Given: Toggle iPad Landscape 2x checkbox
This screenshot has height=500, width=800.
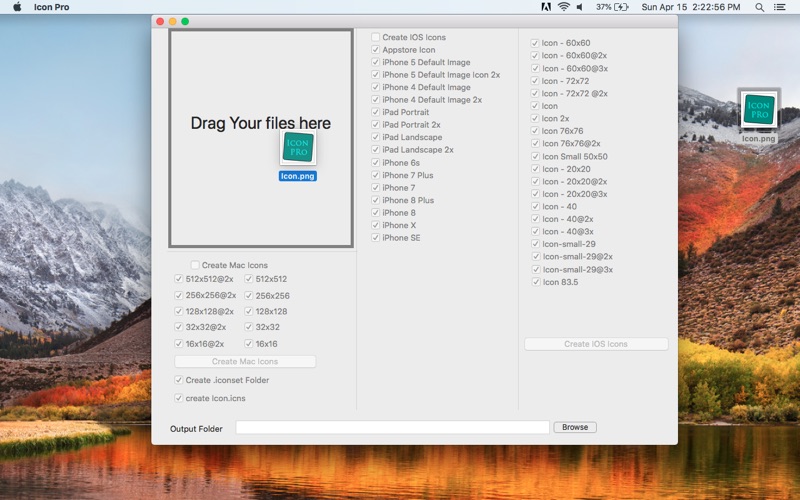Looking at the screenshot, I should 376,149.
